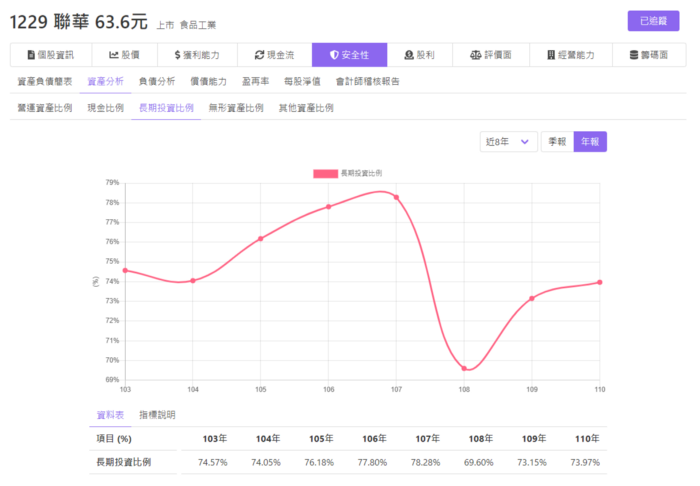Open the 指標說明 tab
The image size is (700, 486).
coord(157,415)
